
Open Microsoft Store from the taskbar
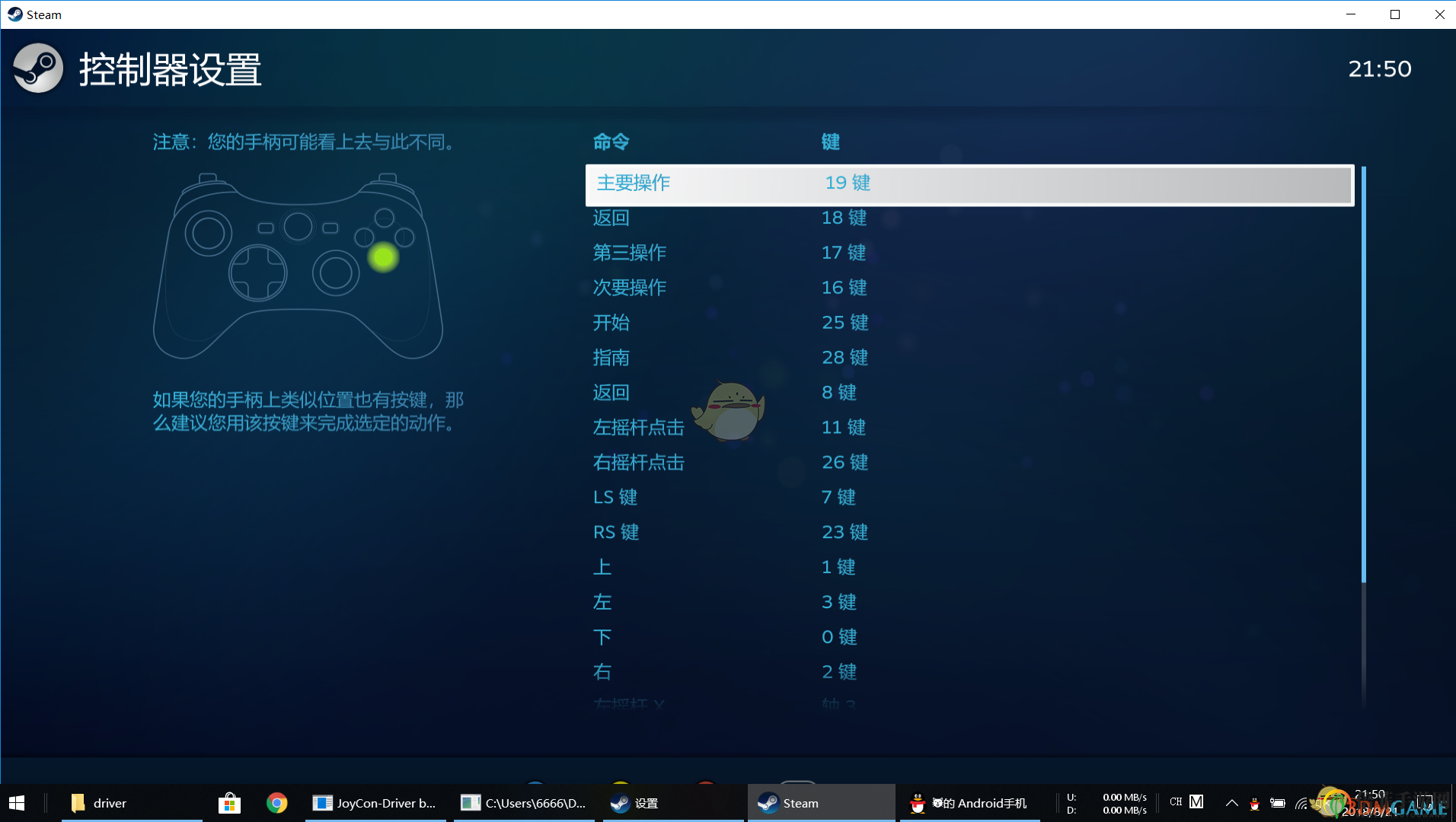(229, 803)
